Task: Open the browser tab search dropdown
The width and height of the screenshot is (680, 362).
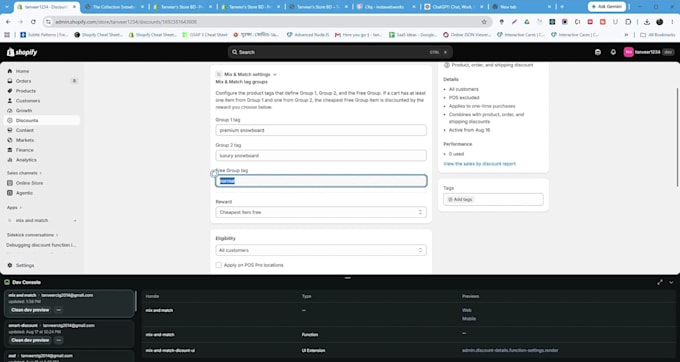Action: (x=7, y=7)
